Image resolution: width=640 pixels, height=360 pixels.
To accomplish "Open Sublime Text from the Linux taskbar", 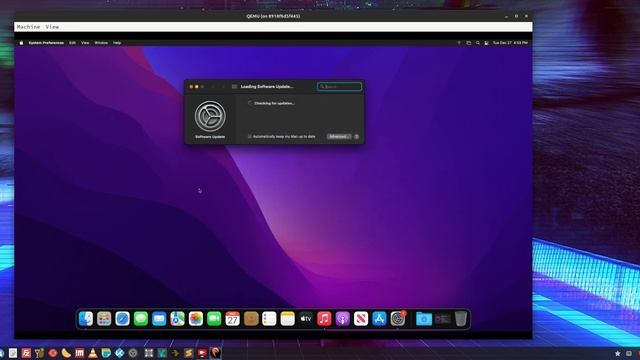I will tap(189, 353).
